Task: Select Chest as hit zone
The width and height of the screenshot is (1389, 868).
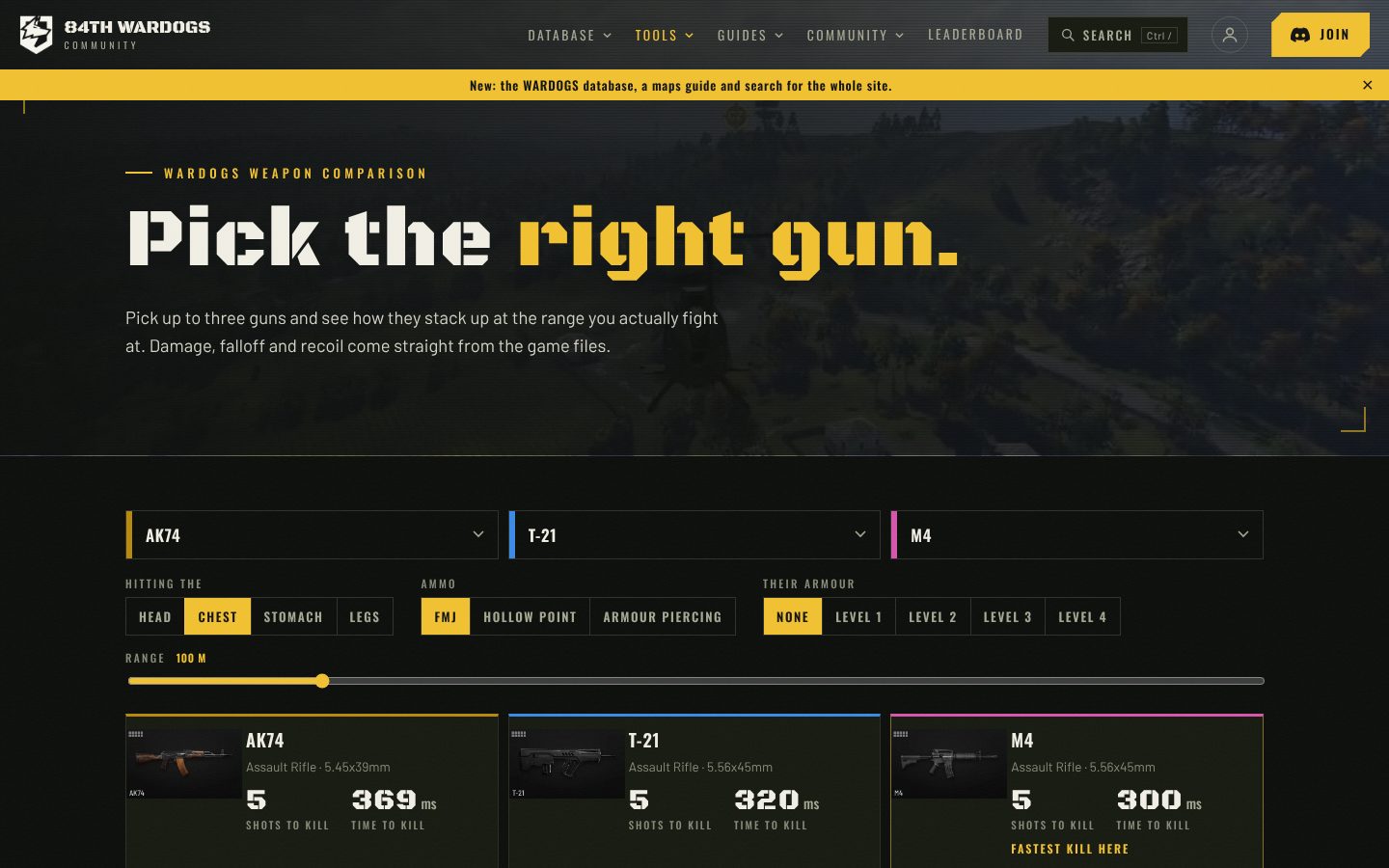Action: pos(218,616)
